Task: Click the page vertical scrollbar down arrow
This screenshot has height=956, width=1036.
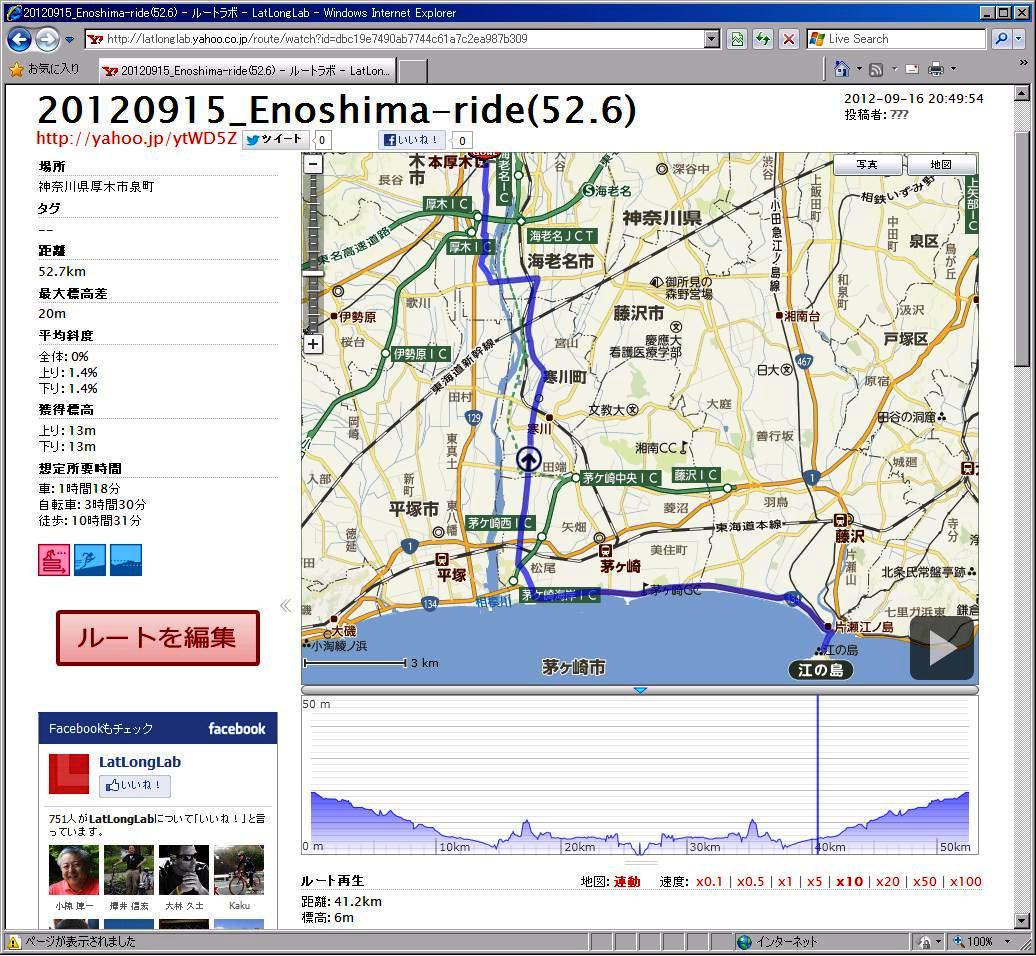Action: (x=1021, y=920)
